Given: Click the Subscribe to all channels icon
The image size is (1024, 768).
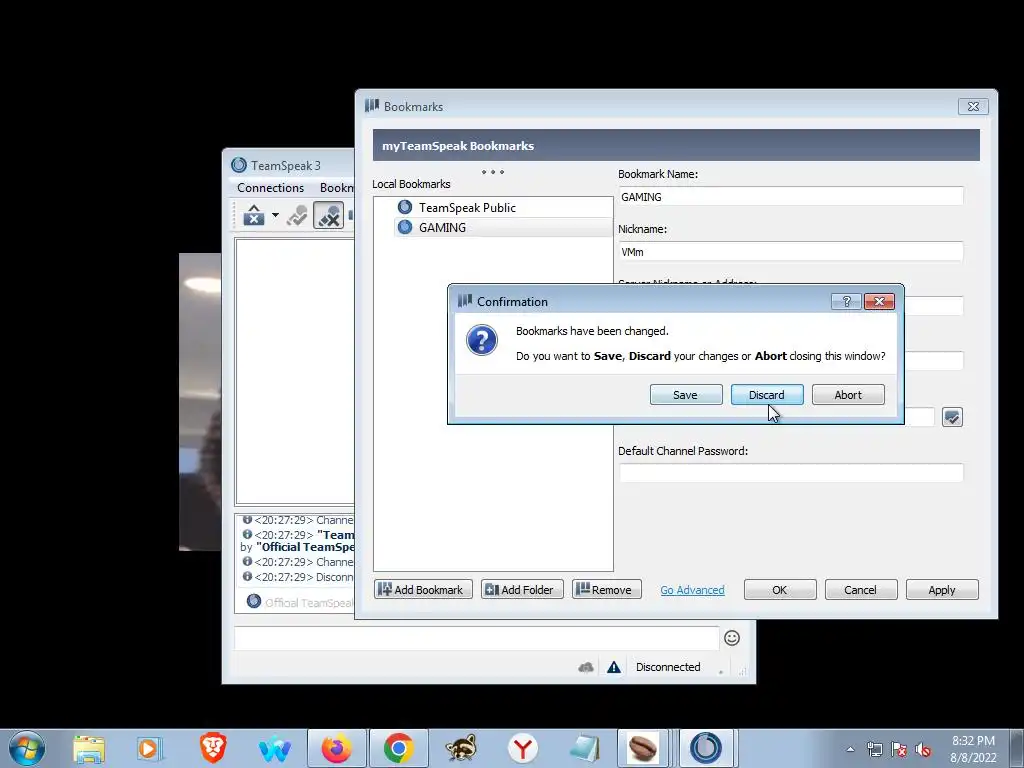Looking at the screenshot, I should pyautogui.click(x=297, y=215).
